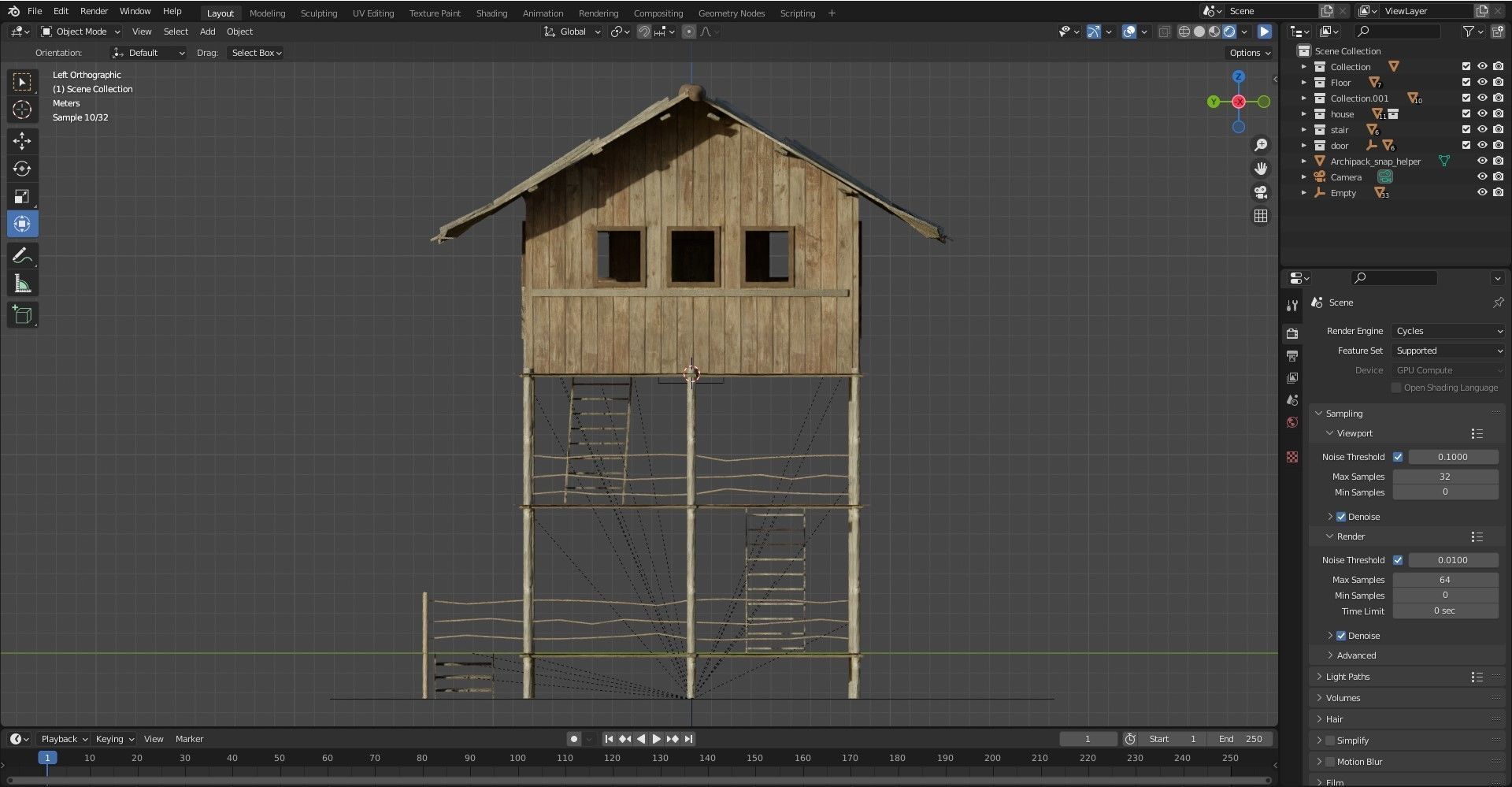Toggle the camera view icon
1512x787 pixels.
pos(1260,192)
